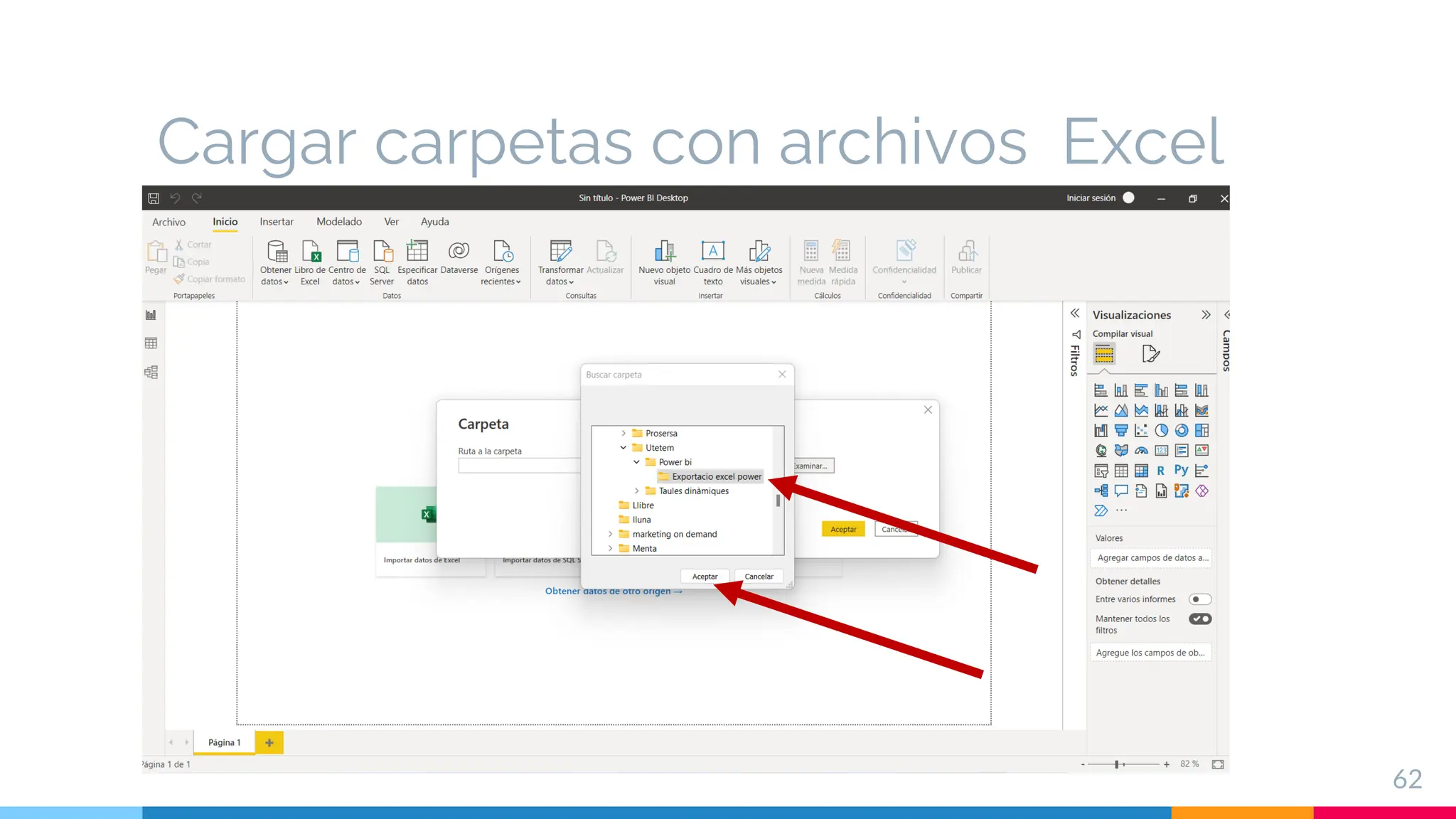The height and width of the screenshot is (819, 1456).
Task: Click fit to page icon
Action: pos(1218,764)
